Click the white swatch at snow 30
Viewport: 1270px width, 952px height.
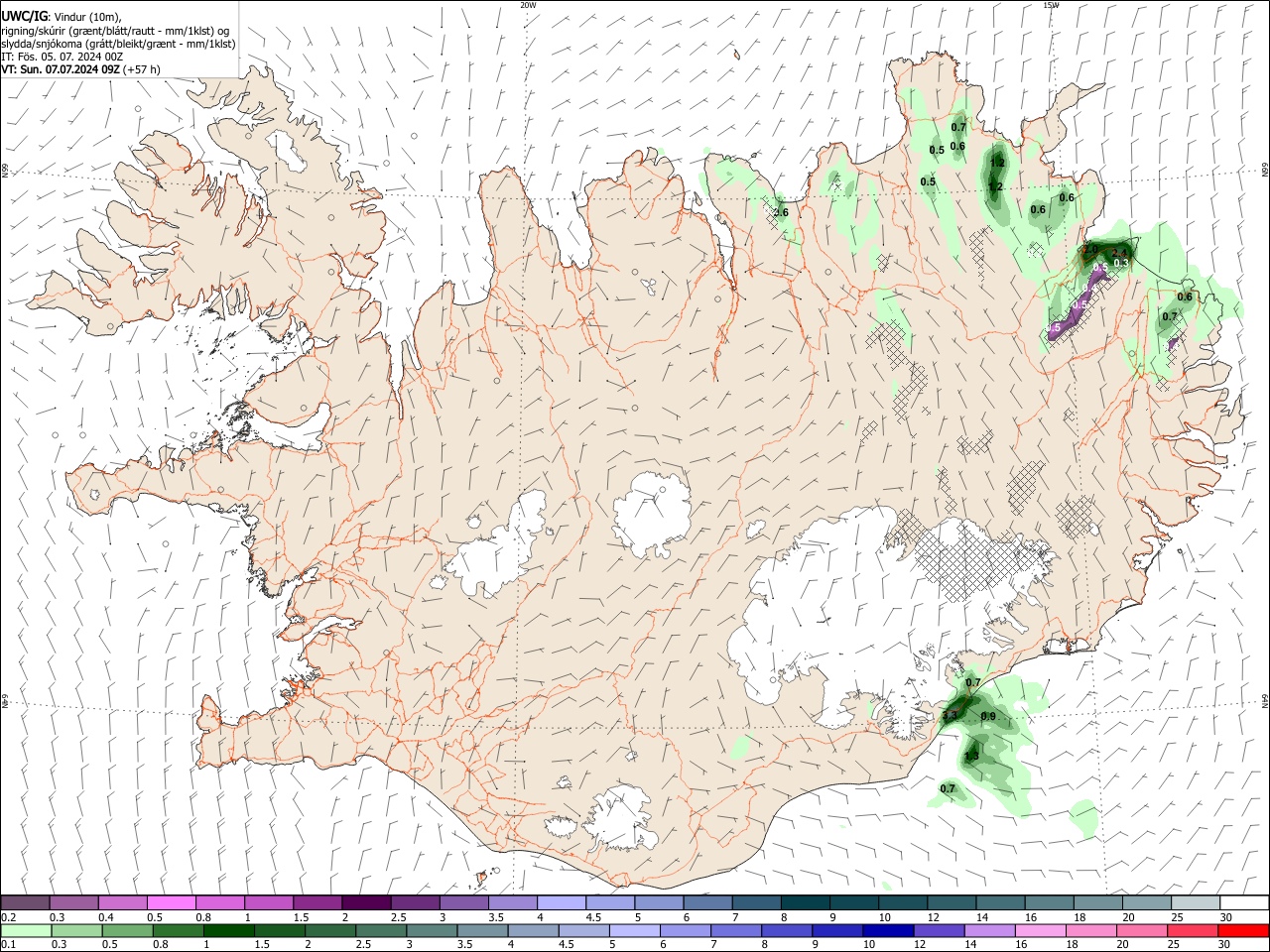point(1244,902)
